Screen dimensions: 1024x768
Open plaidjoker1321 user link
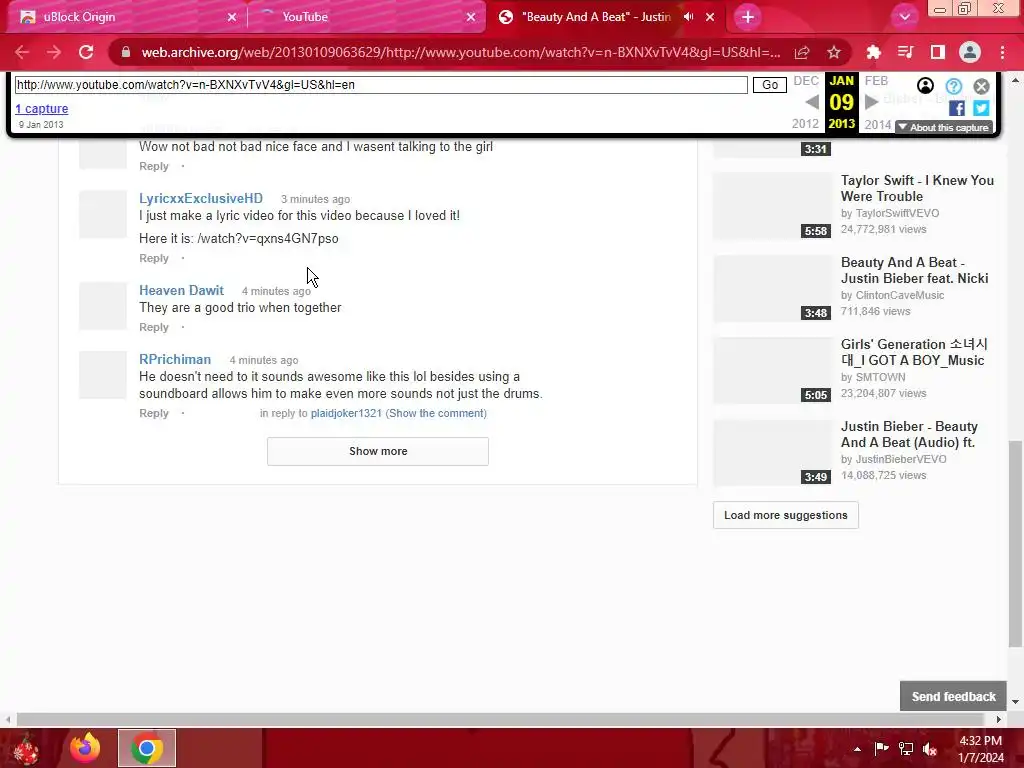point(346,413)
